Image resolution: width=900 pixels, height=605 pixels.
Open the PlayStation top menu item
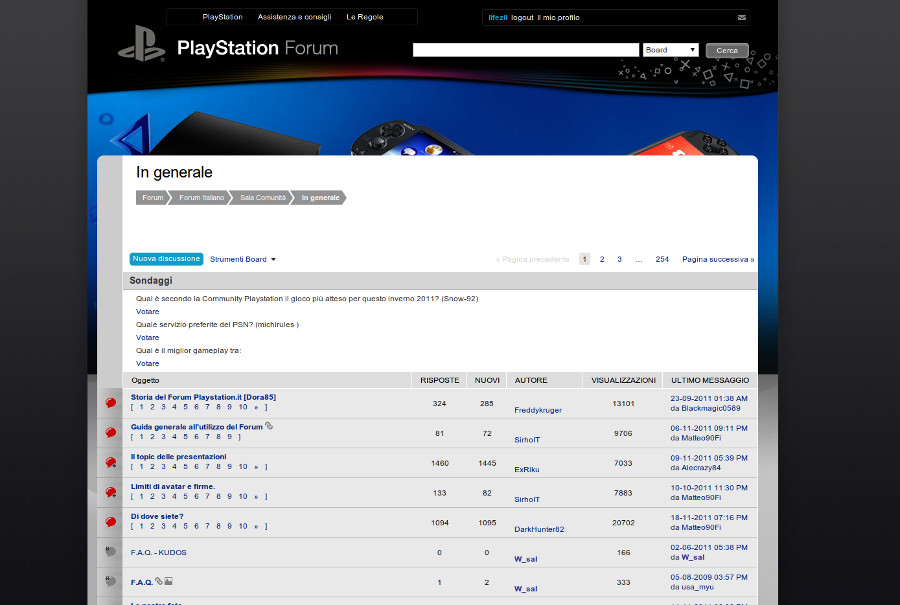[x=222, y=17]
